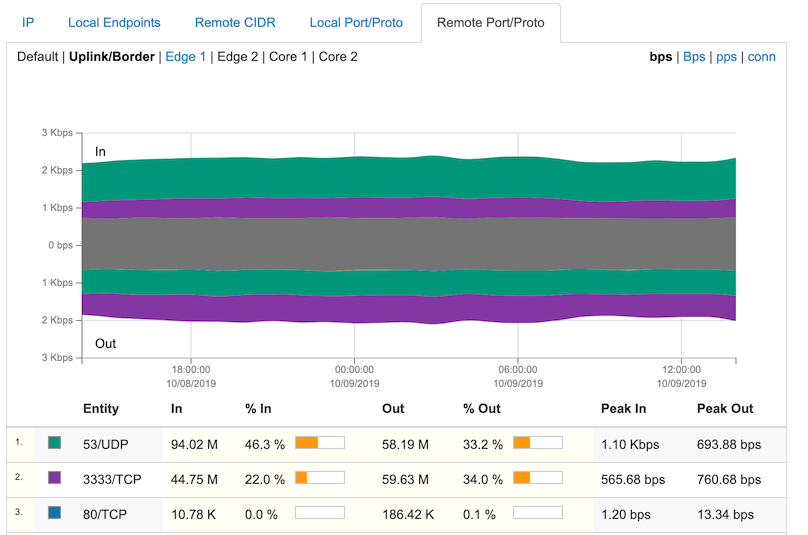Open the Remote CIDR tab
The height and width of the screenshot is (535, 808).
point(235,22)
